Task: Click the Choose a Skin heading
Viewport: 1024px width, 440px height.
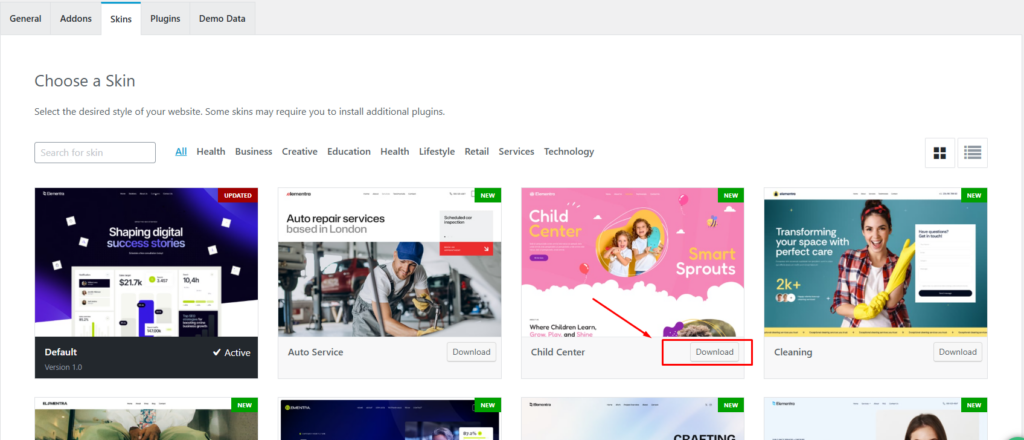Action: pyautogui.click(x=85, y=81)
